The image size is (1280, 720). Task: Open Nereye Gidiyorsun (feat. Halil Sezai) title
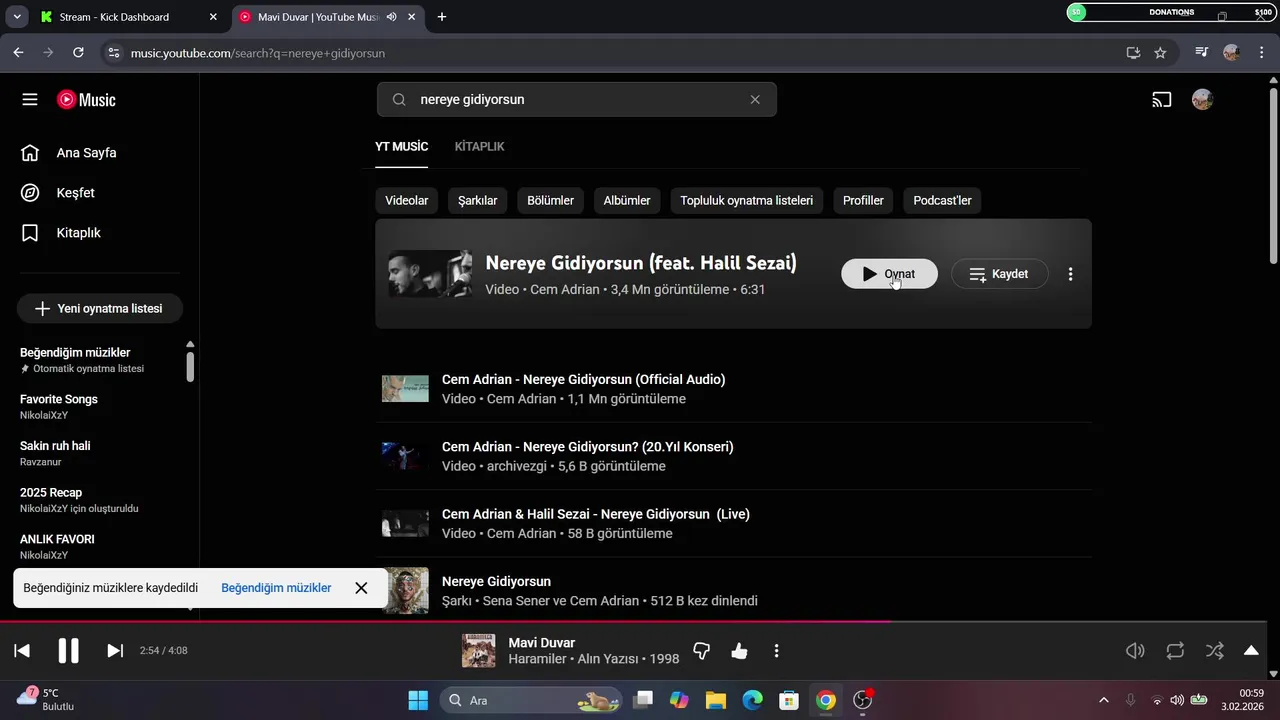(641, 263)
